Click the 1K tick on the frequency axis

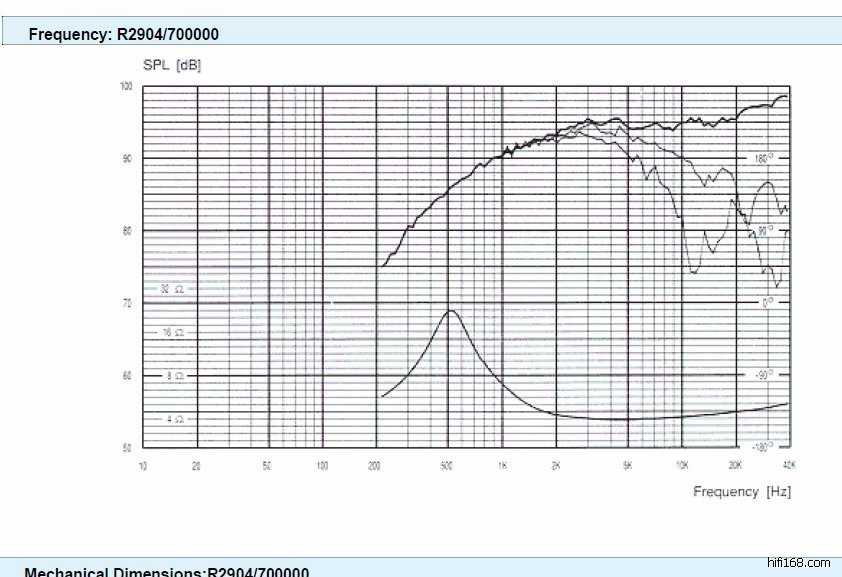click(503, 465)
